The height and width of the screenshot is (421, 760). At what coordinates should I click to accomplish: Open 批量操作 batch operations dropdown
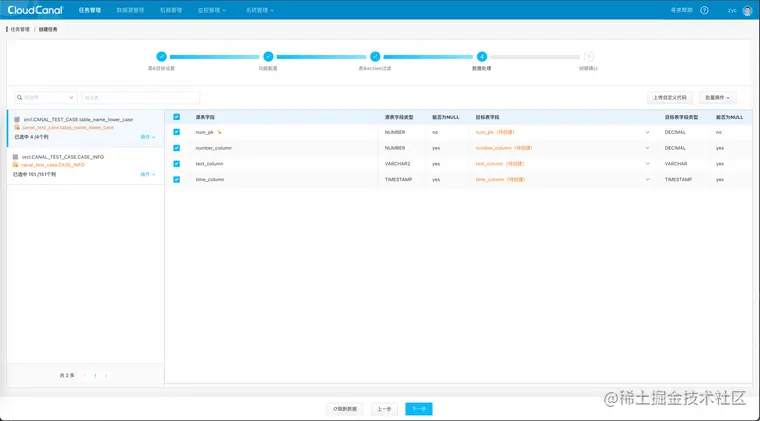pyautogui.click(x=717, y=97)
